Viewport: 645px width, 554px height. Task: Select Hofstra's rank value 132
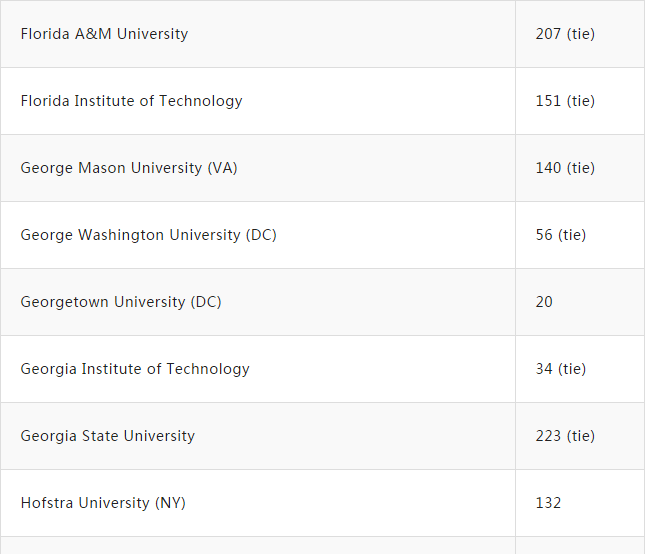tap(548, 503)
